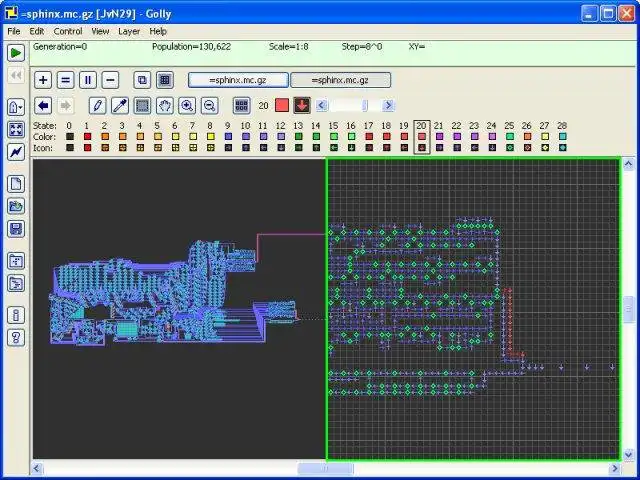
Task: Click the Save pattern floppy icon
Action: click(x=16, y=229)
